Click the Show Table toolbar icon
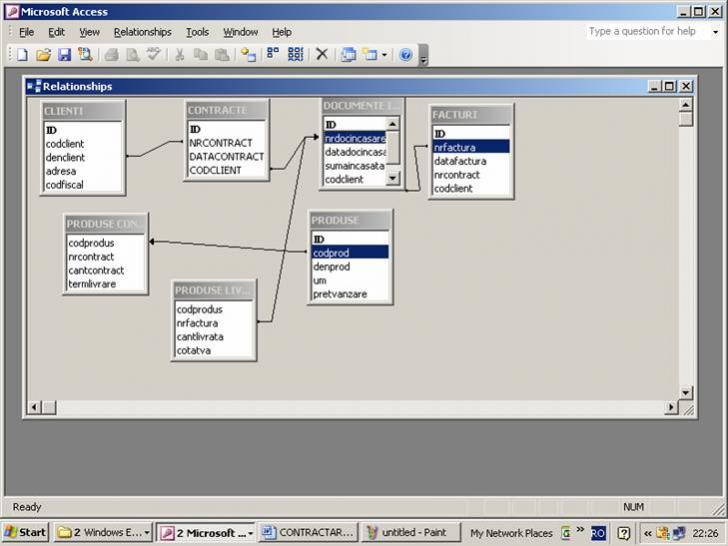This screenshot has height=546, width=728. click(x=248, y=55)
